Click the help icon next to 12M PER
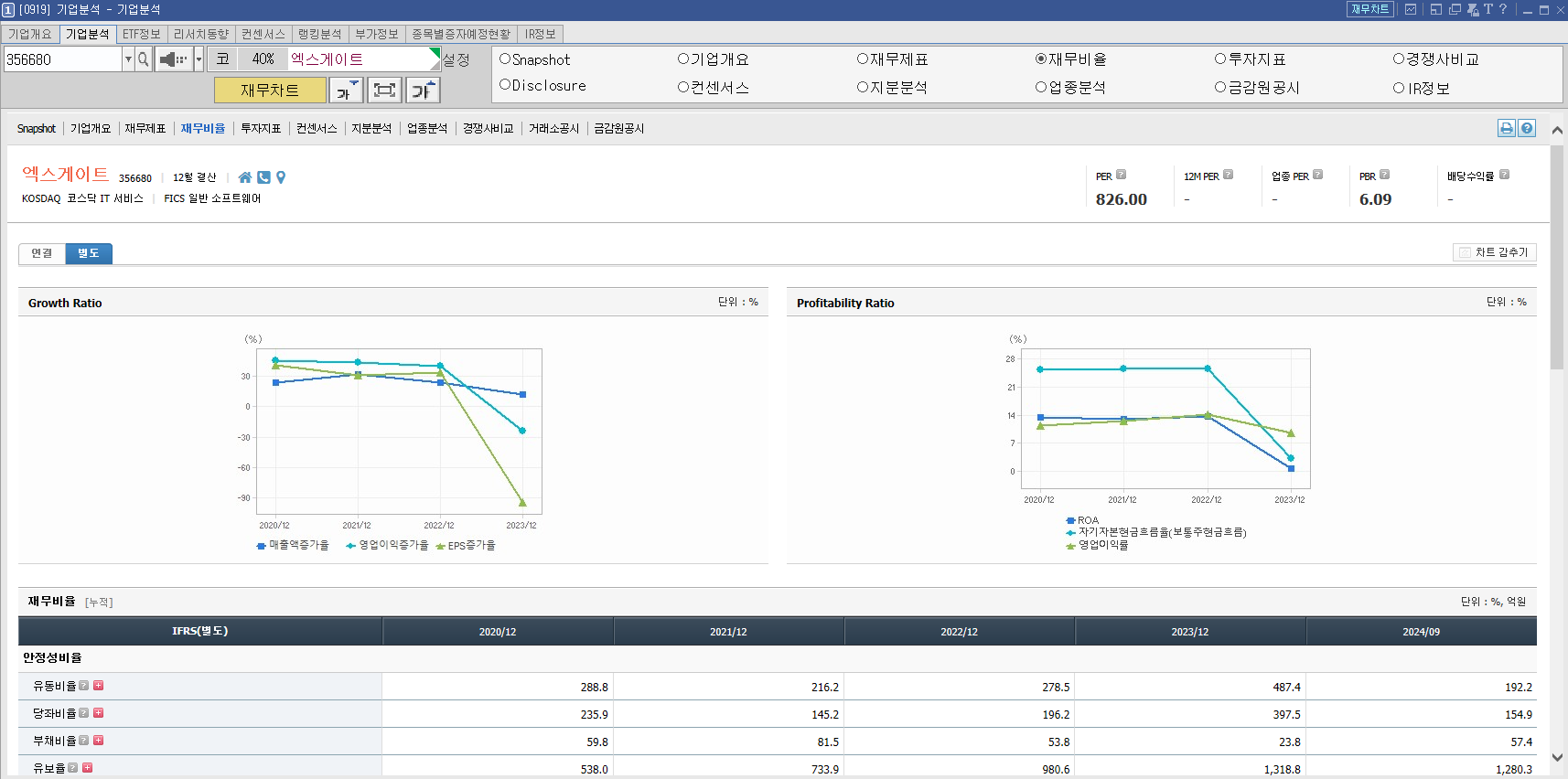Viewport: 1568px width, 779px height. pos(1228,175)
